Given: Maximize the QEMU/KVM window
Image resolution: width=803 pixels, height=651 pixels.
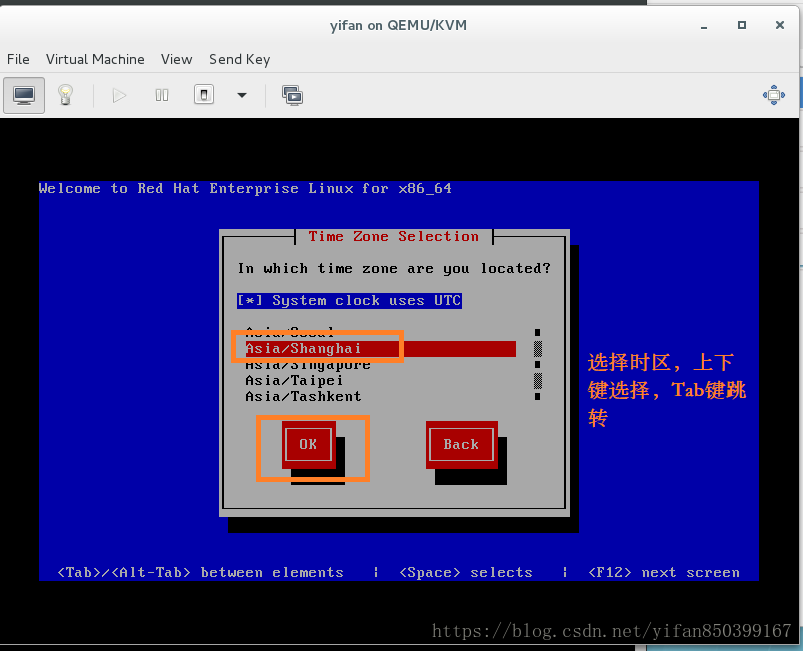Looking at the screenshot, I should pos(742,25).
